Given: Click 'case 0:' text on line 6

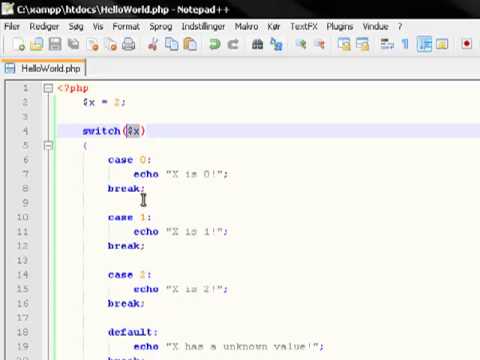Looking at the screenshot, I should coord(130,160).
